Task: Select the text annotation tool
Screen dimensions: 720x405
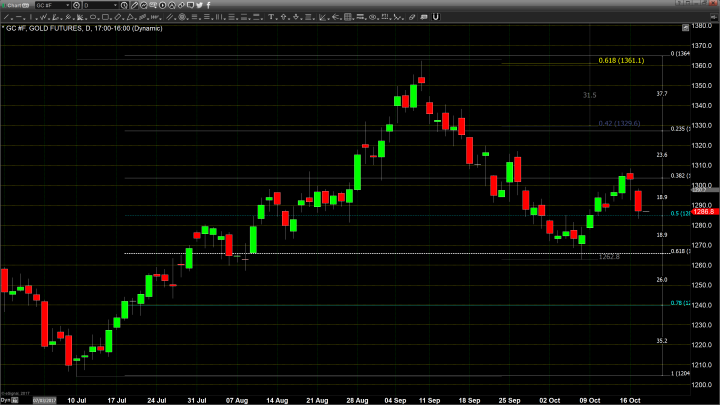Action: pos(271,17)
